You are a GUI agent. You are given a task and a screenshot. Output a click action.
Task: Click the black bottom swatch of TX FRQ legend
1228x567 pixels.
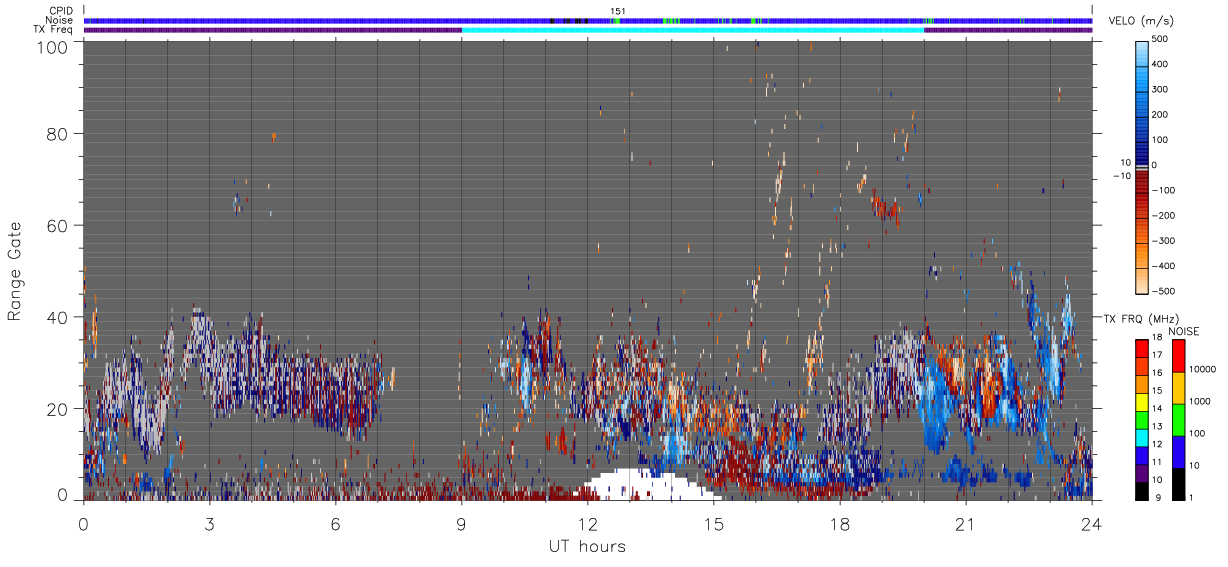pos(1142,491)
